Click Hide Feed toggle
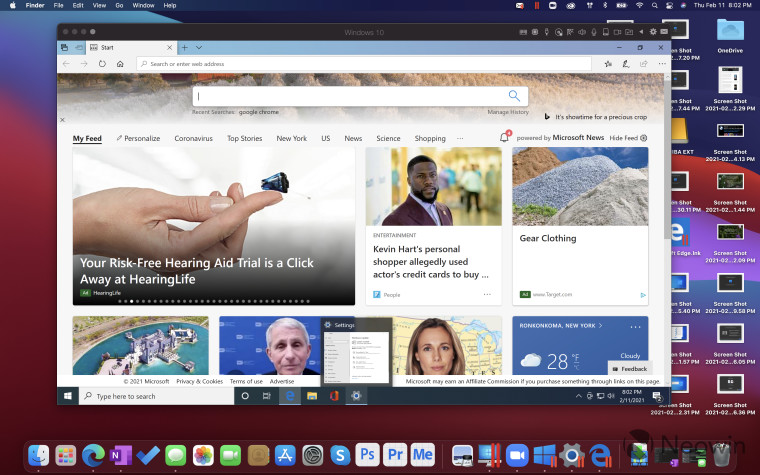The image size is (760, 475). pos(628,138)
